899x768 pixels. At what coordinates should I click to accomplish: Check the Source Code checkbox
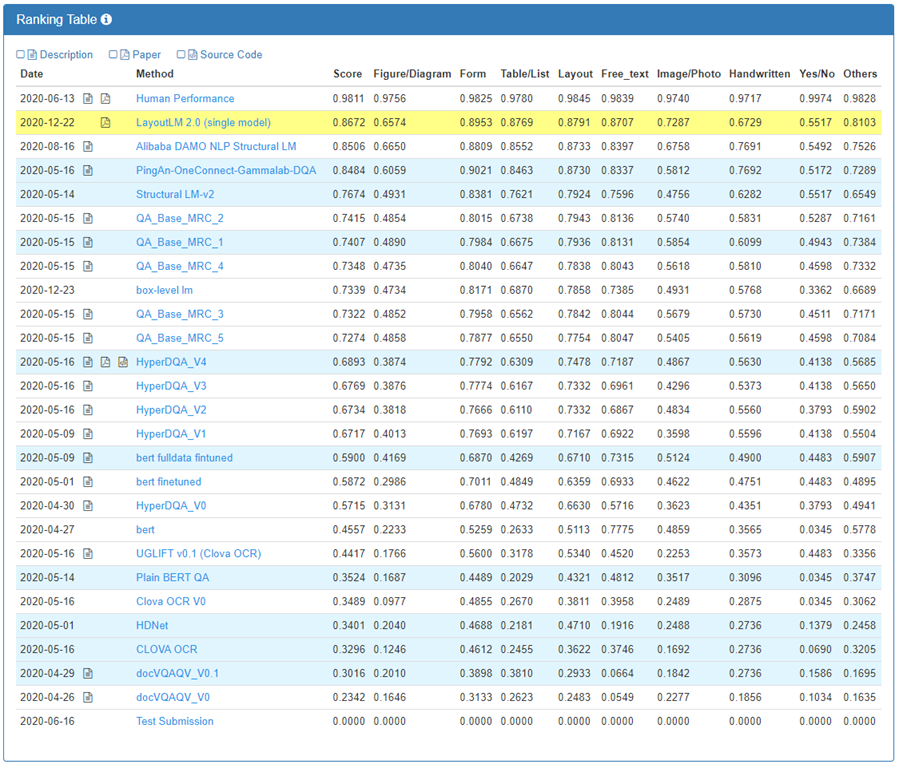(181, 55)
